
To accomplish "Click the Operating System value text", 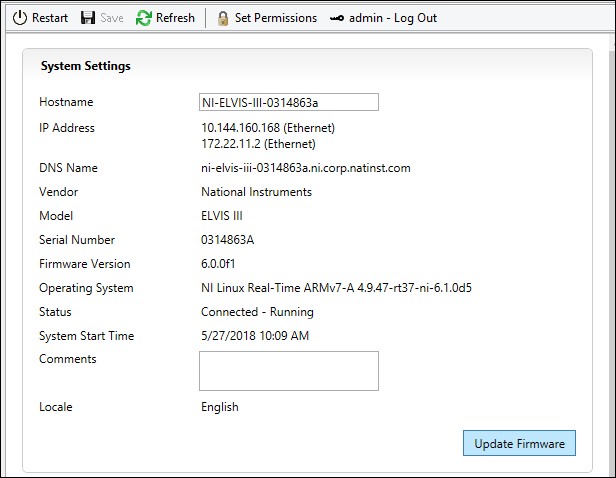I will click(350, 288).
